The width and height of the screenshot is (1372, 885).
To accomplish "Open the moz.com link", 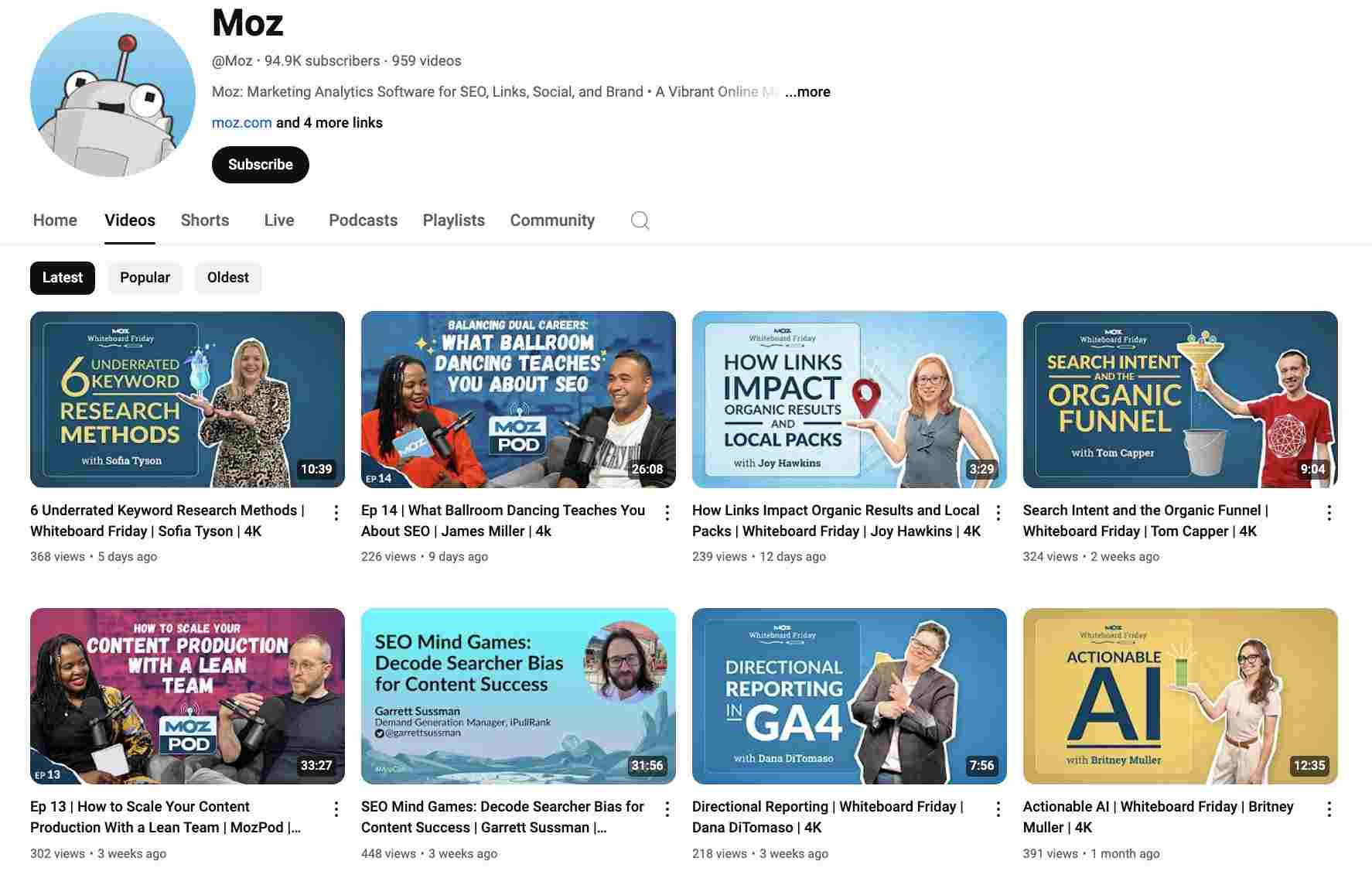I will 241,123.
